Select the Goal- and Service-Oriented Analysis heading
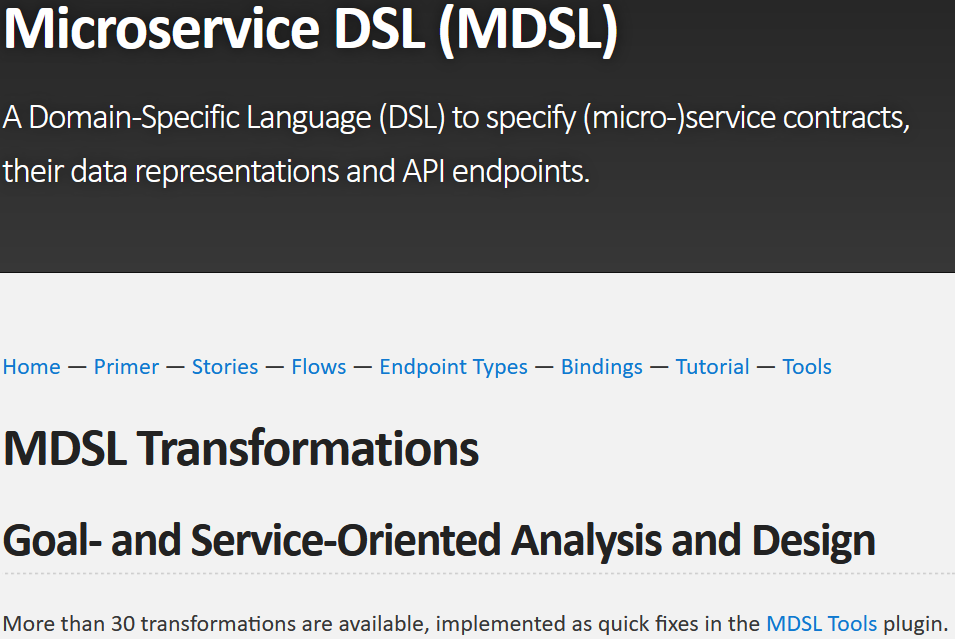The width and height of the screenshot is (955, 639). [x=439, y=540]
